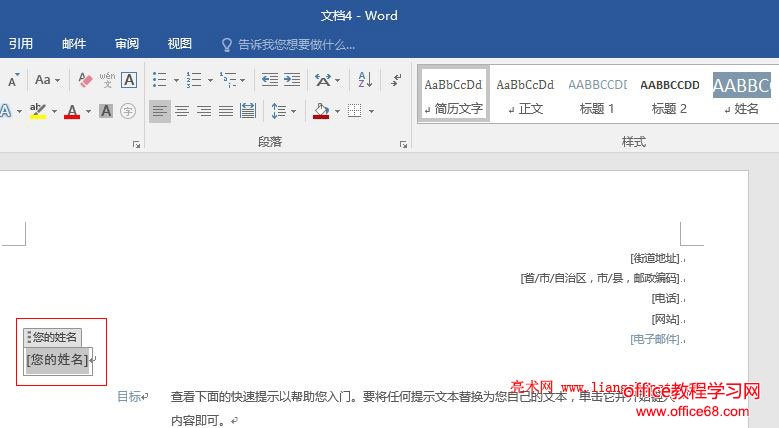
Task: Click the enclosed character 字 icon
Action: point(128,111)
